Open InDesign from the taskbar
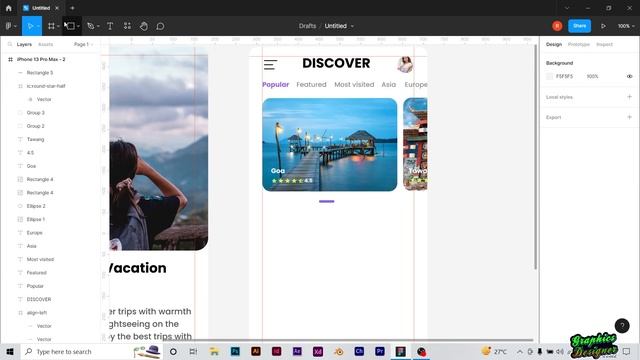 tap(276, 351)
